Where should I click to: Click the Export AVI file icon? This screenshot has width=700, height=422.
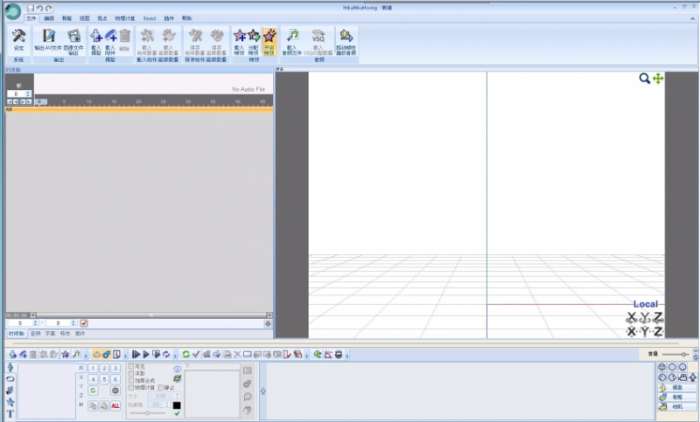(x=47, y=37)
